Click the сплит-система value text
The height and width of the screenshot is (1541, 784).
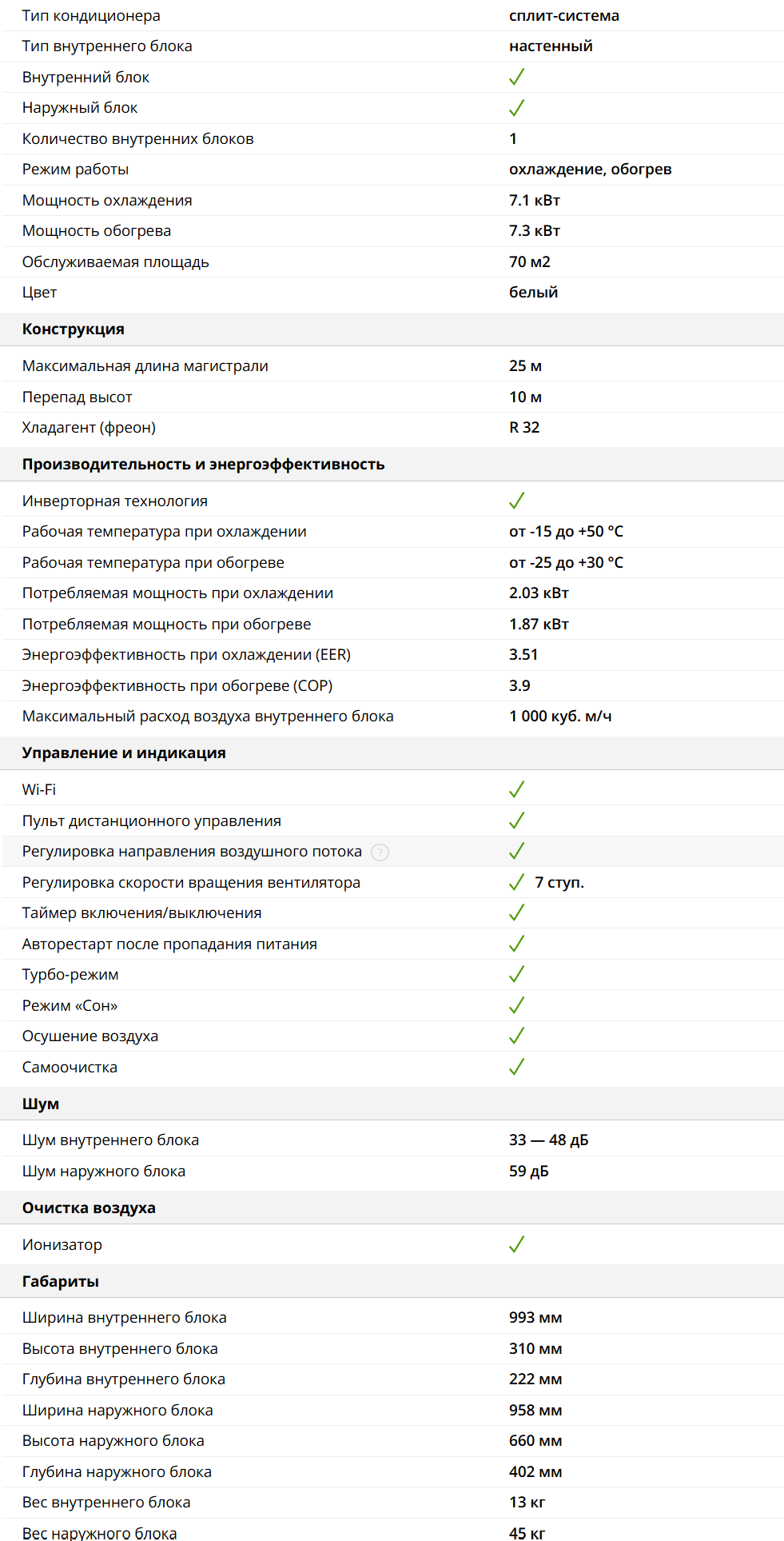(564, 16)
